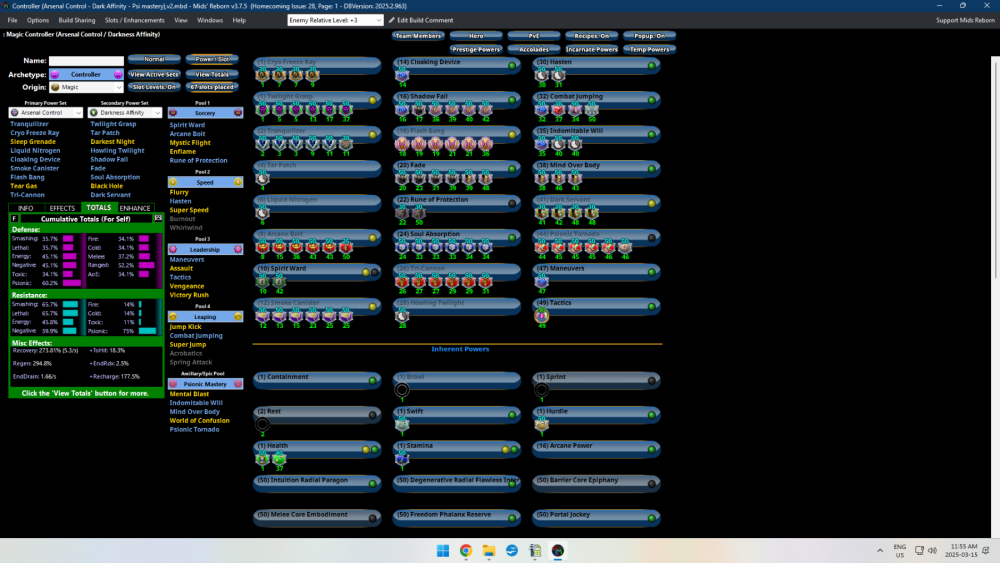Click first enhancement slot under Cloaking Device
Screen dimensions: 1000x563
tap(402, 75)
